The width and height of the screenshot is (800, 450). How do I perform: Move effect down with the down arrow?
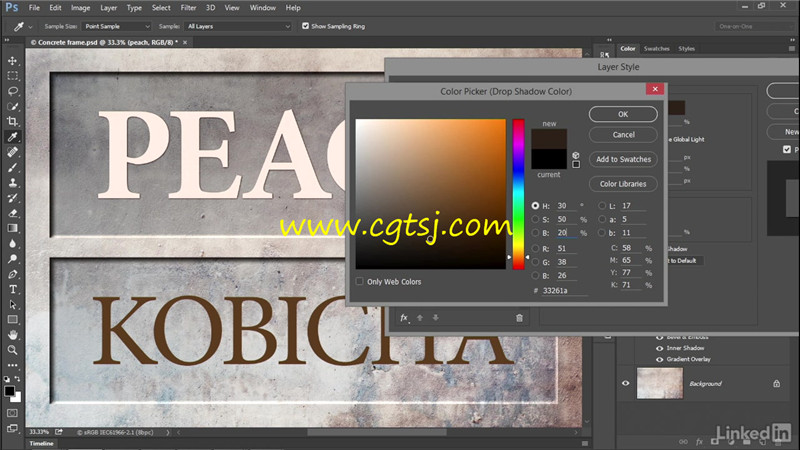tap(435, 318)
